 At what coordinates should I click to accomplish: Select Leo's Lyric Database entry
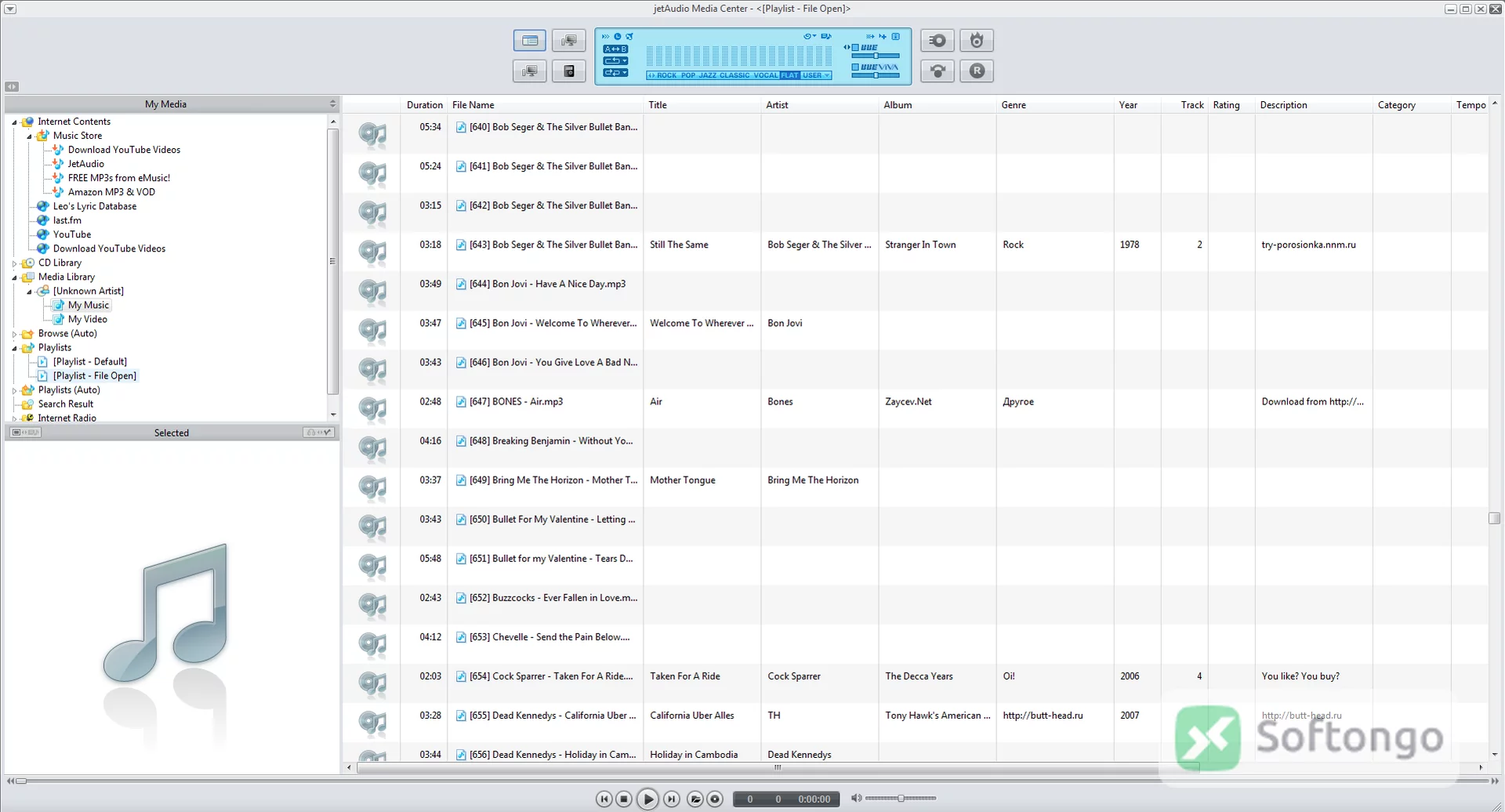(x=95, y=206)
